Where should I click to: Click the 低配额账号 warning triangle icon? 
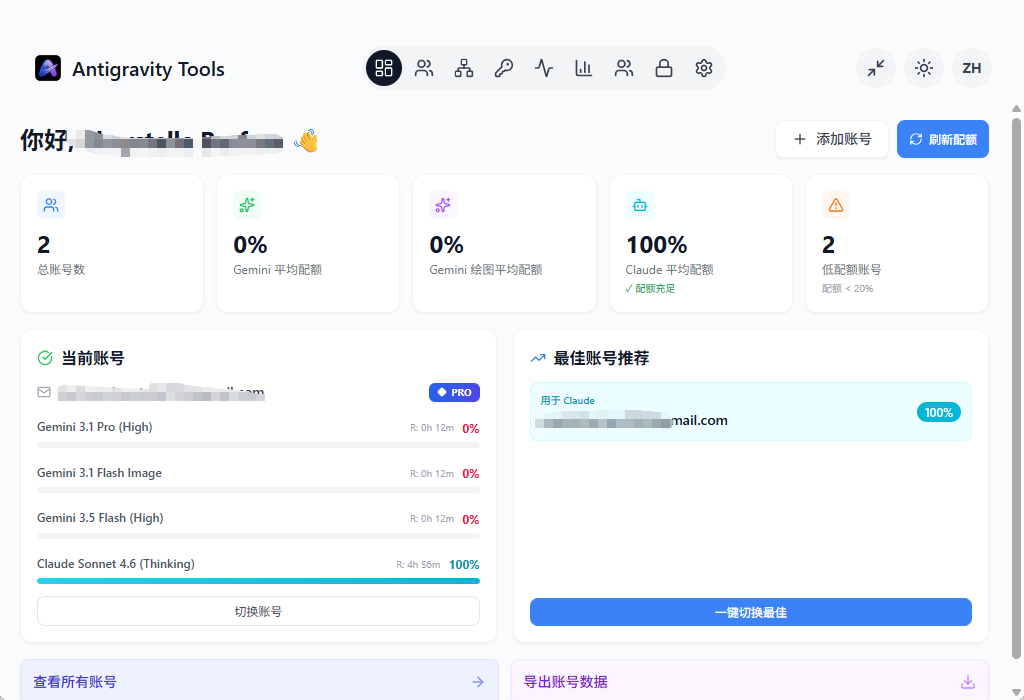pos(836,205)
